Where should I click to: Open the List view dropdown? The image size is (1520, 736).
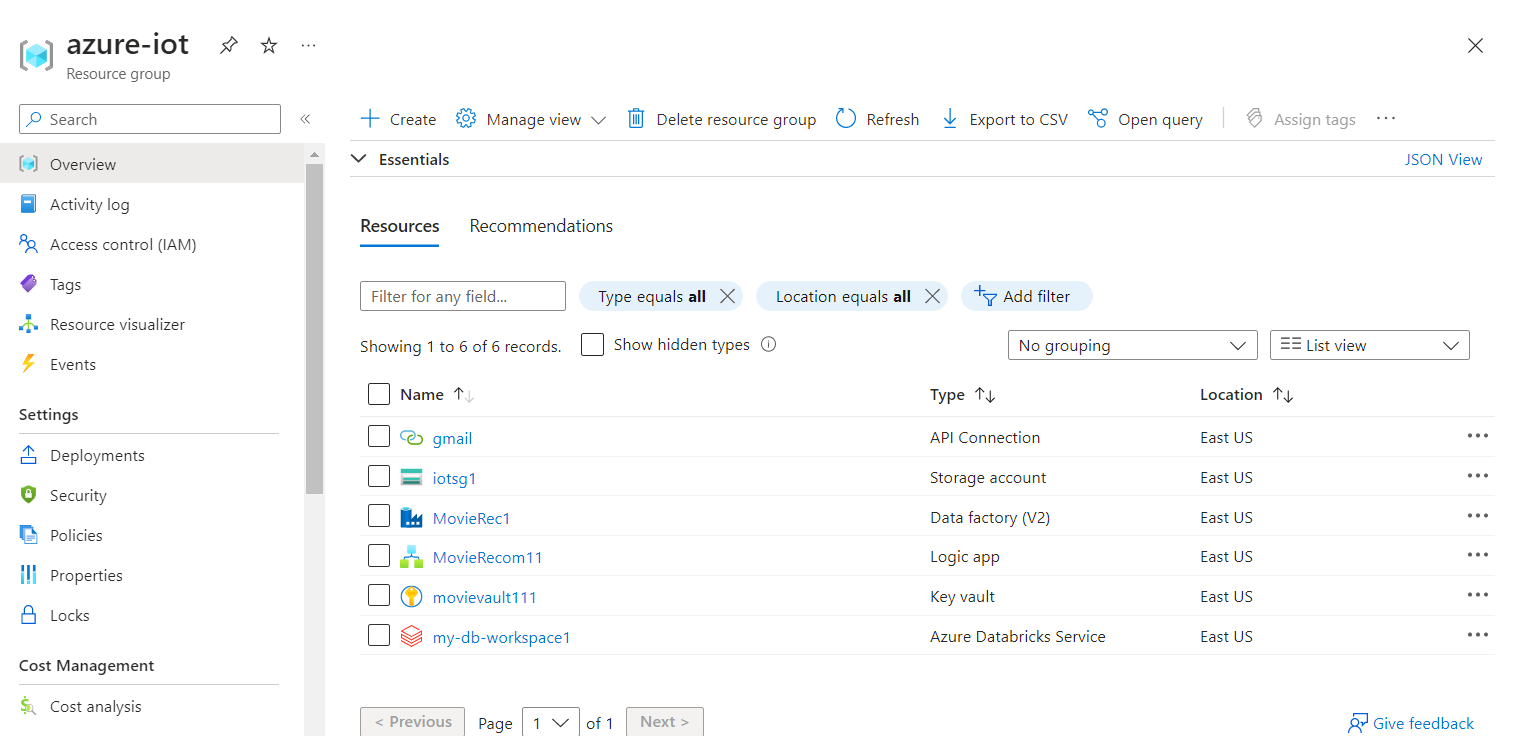pyautogui.click(x=1369, y=344)
